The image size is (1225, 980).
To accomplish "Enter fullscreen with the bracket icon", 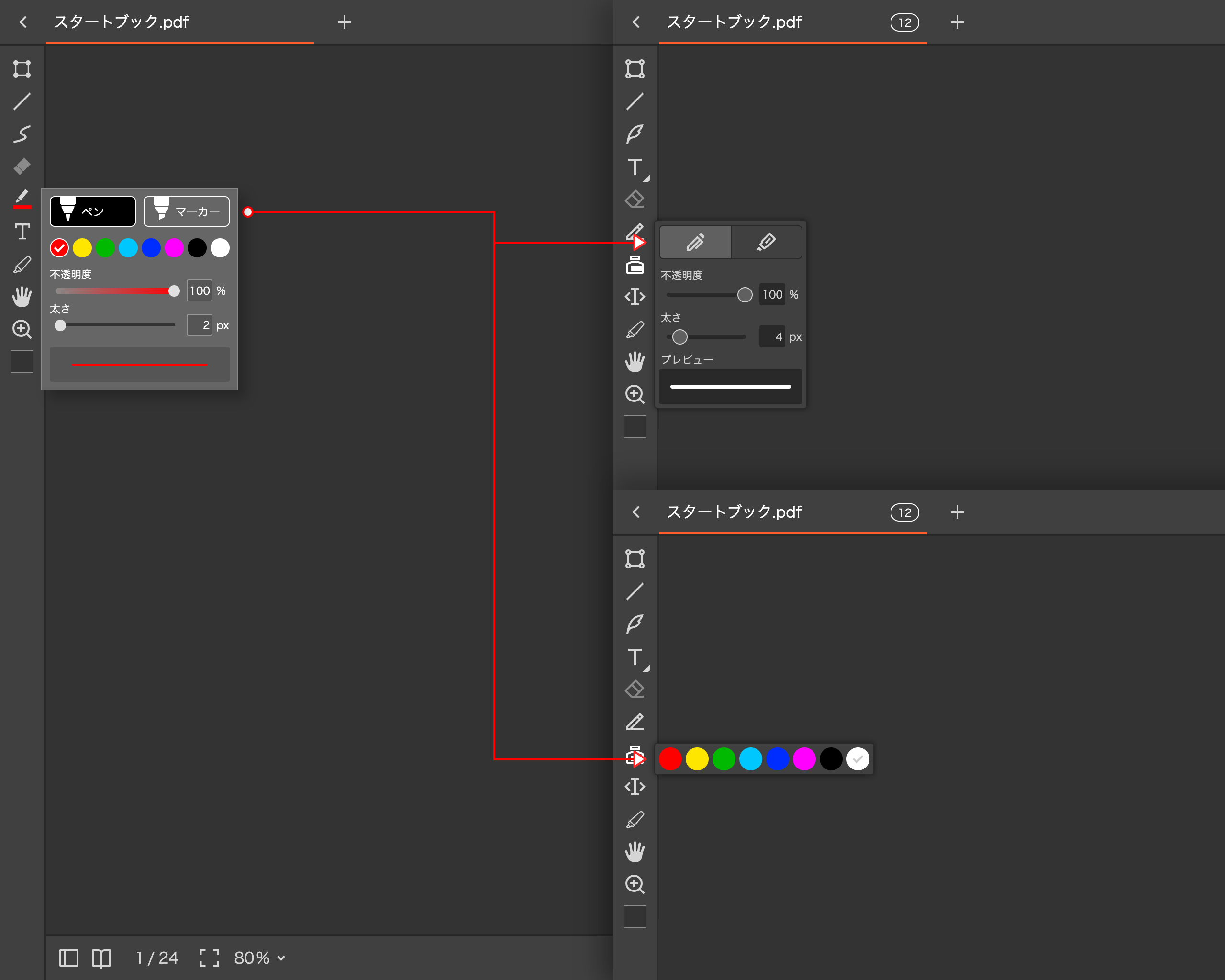I will pos(209,958).
